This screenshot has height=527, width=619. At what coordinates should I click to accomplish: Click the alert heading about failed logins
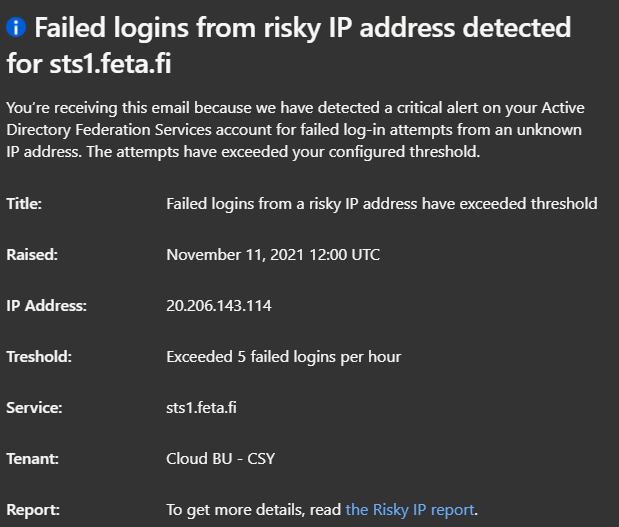[x=289, y=45]
